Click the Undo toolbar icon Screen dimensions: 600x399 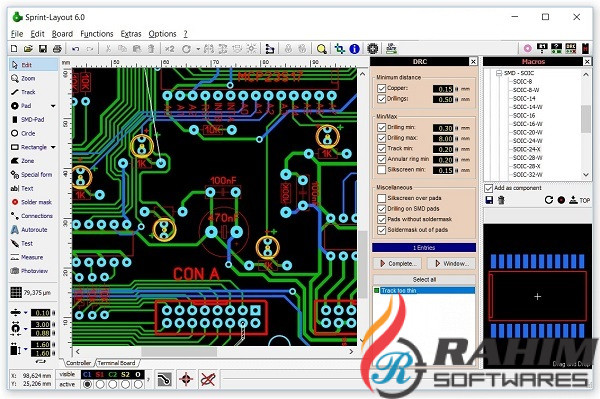[x=75, y=49]
